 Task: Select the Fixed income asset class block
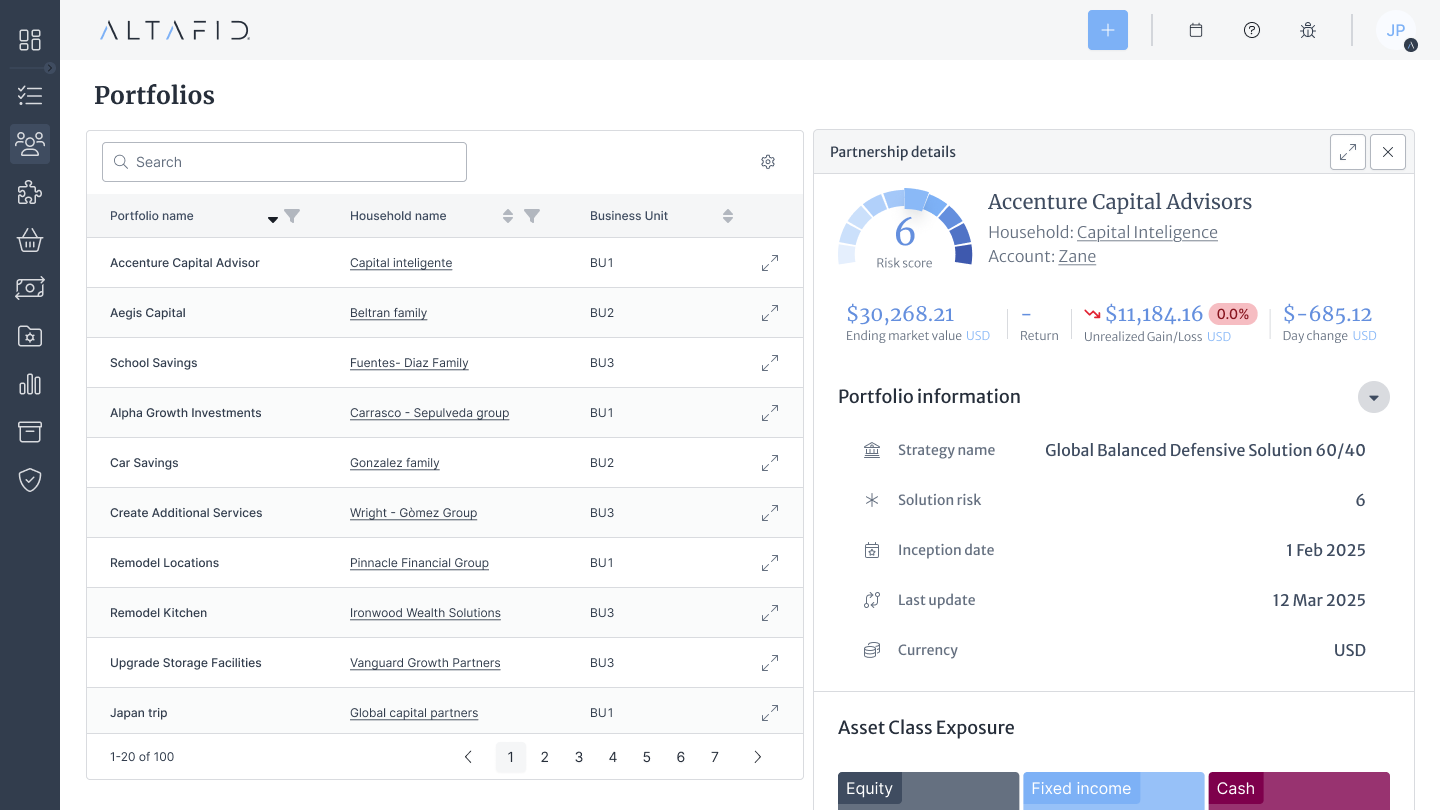tap(1113, 790)
